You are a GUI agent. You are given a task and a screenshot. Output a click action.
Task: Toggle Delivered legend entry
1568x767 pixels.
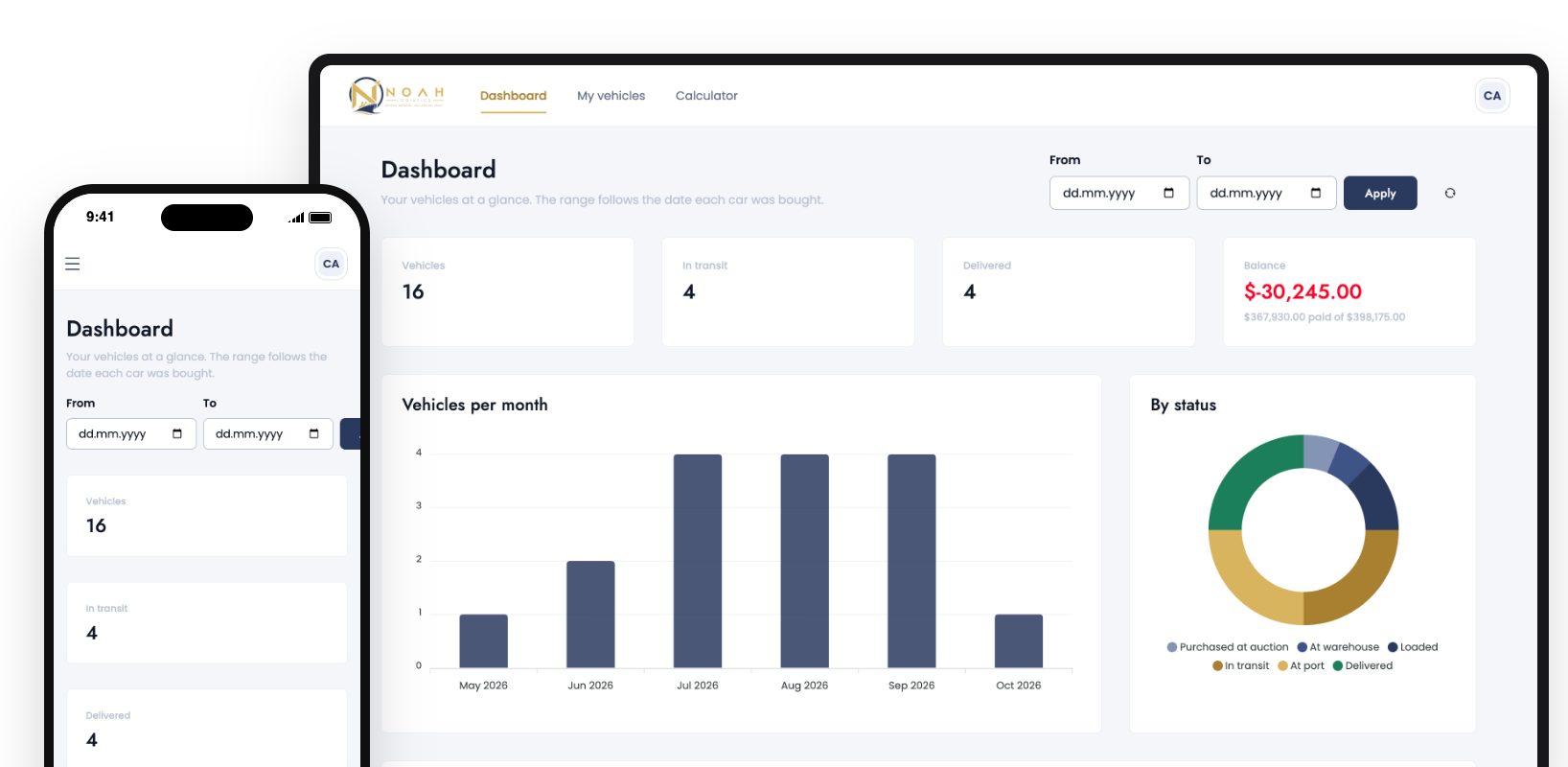[x=1363, y=665]
